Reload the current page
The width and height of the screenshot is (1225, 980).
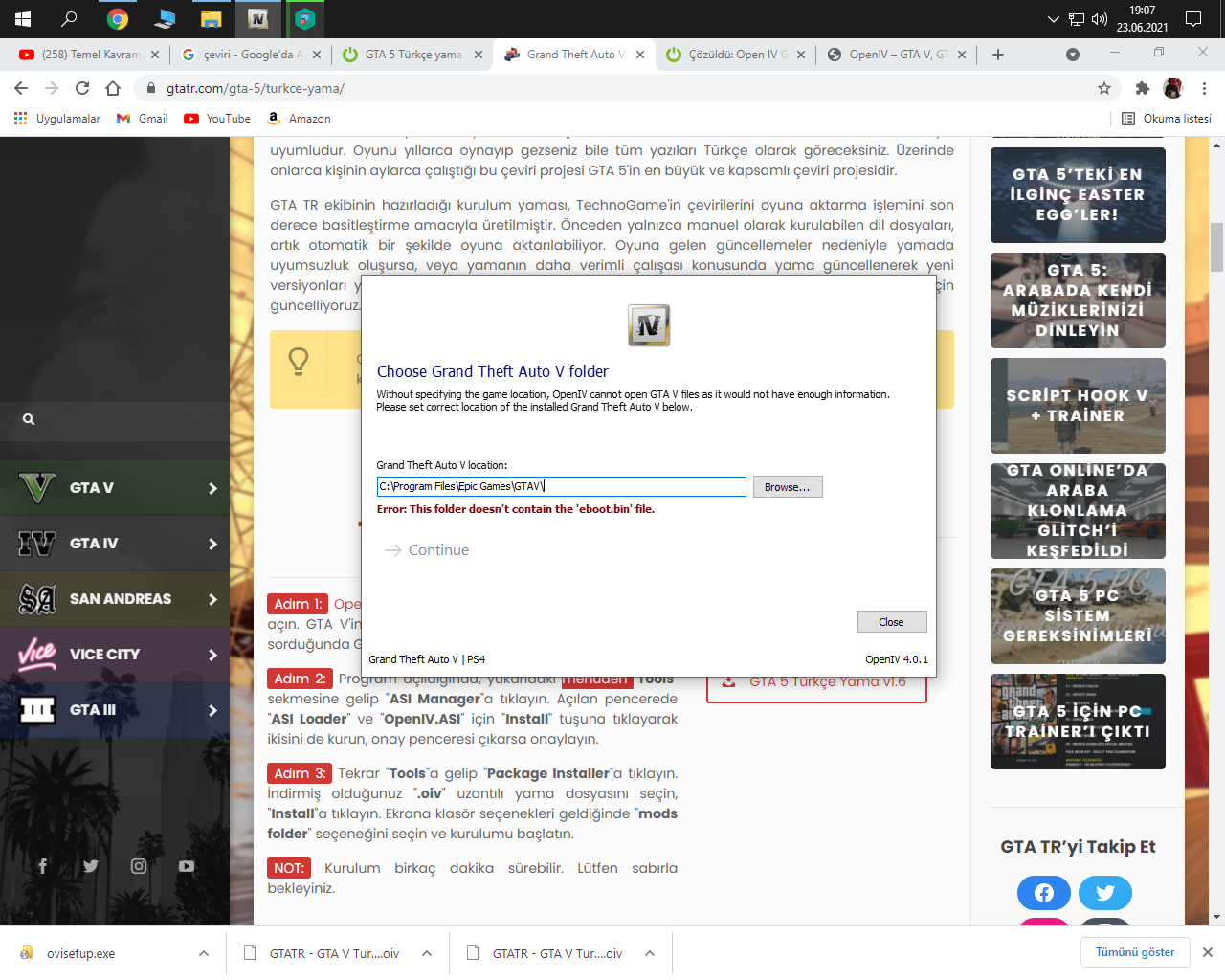tap(82, 88)
